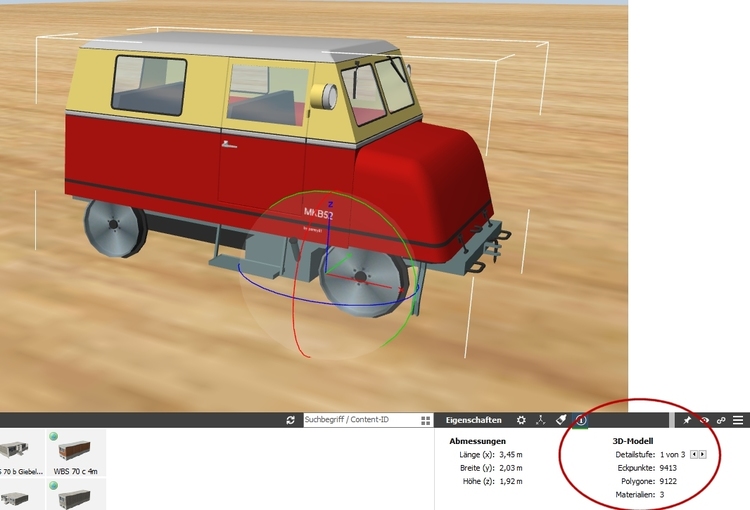The image size is (750, 510).
Task: Open the paint brush tab in Eigenschaften
Action: coord(561,420)
